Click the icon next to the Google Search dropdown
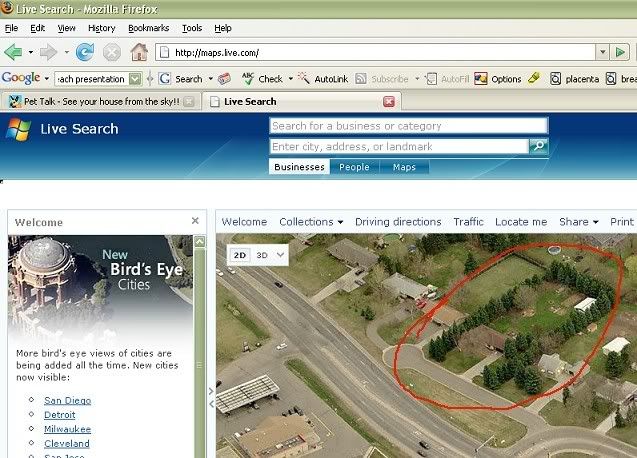The width and height of the screenshot is (637, 458). 224,78
